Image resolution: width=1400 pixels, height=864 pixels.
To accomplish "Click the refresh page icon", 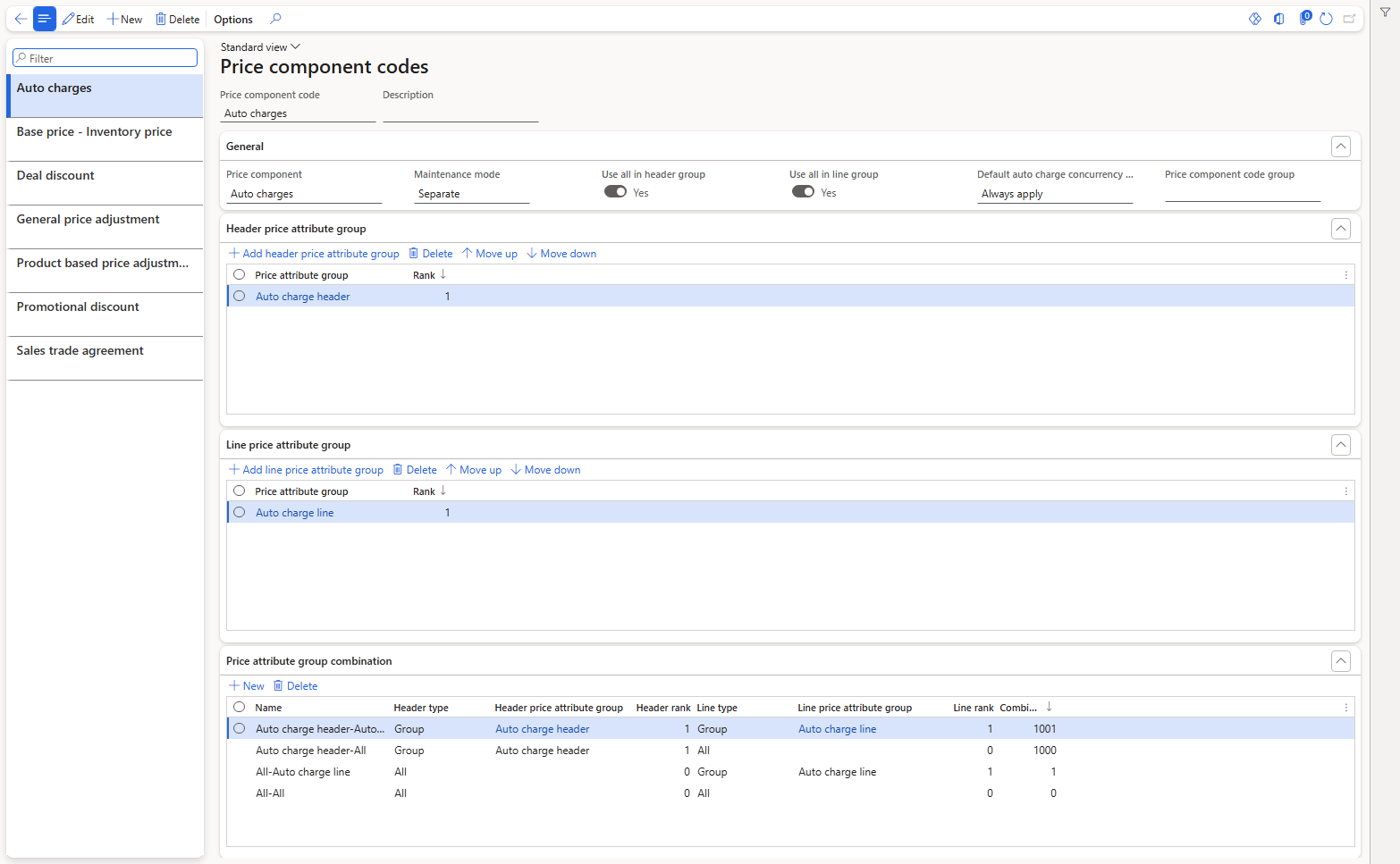I will (x=1327, y=19).
